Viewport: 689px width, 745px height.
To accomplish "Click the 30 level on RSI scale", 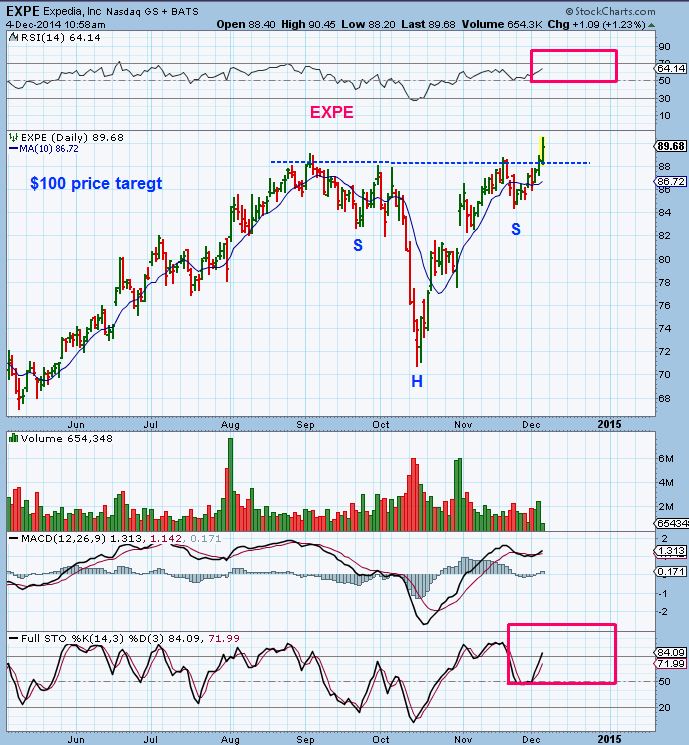I will 664,98.
